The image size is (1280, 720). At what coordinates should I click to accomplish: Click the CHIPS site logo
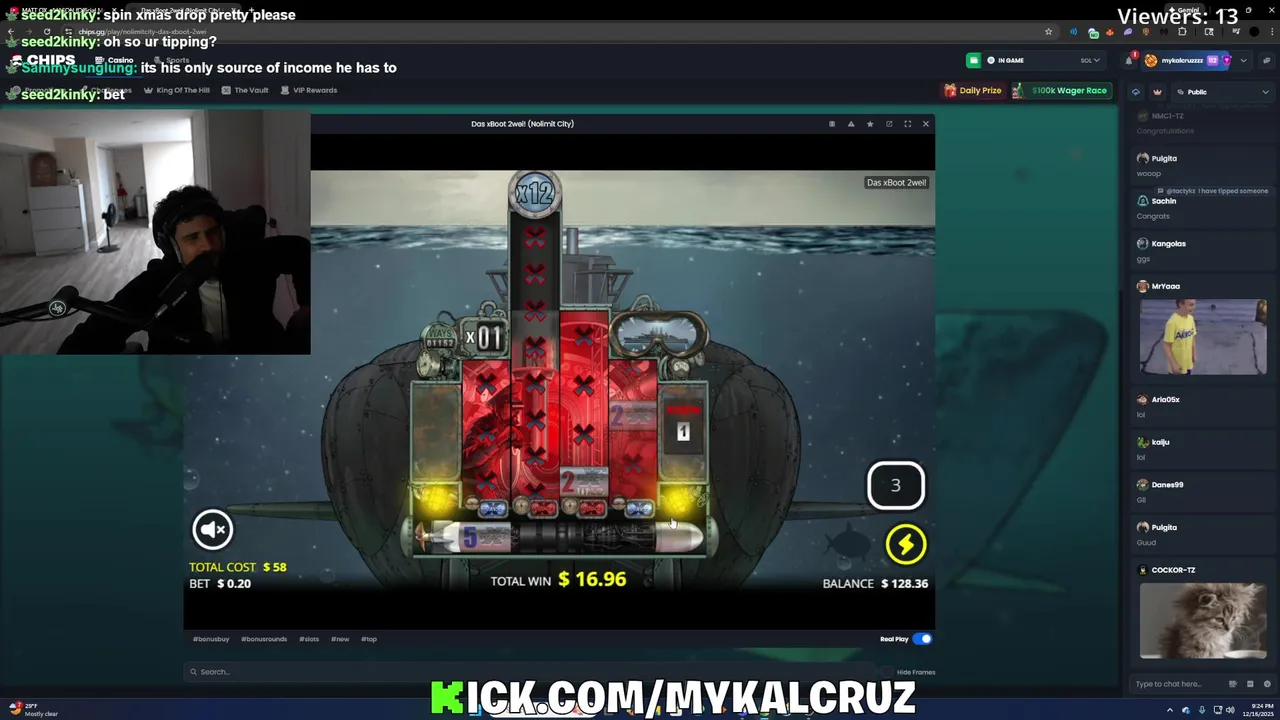45,60
